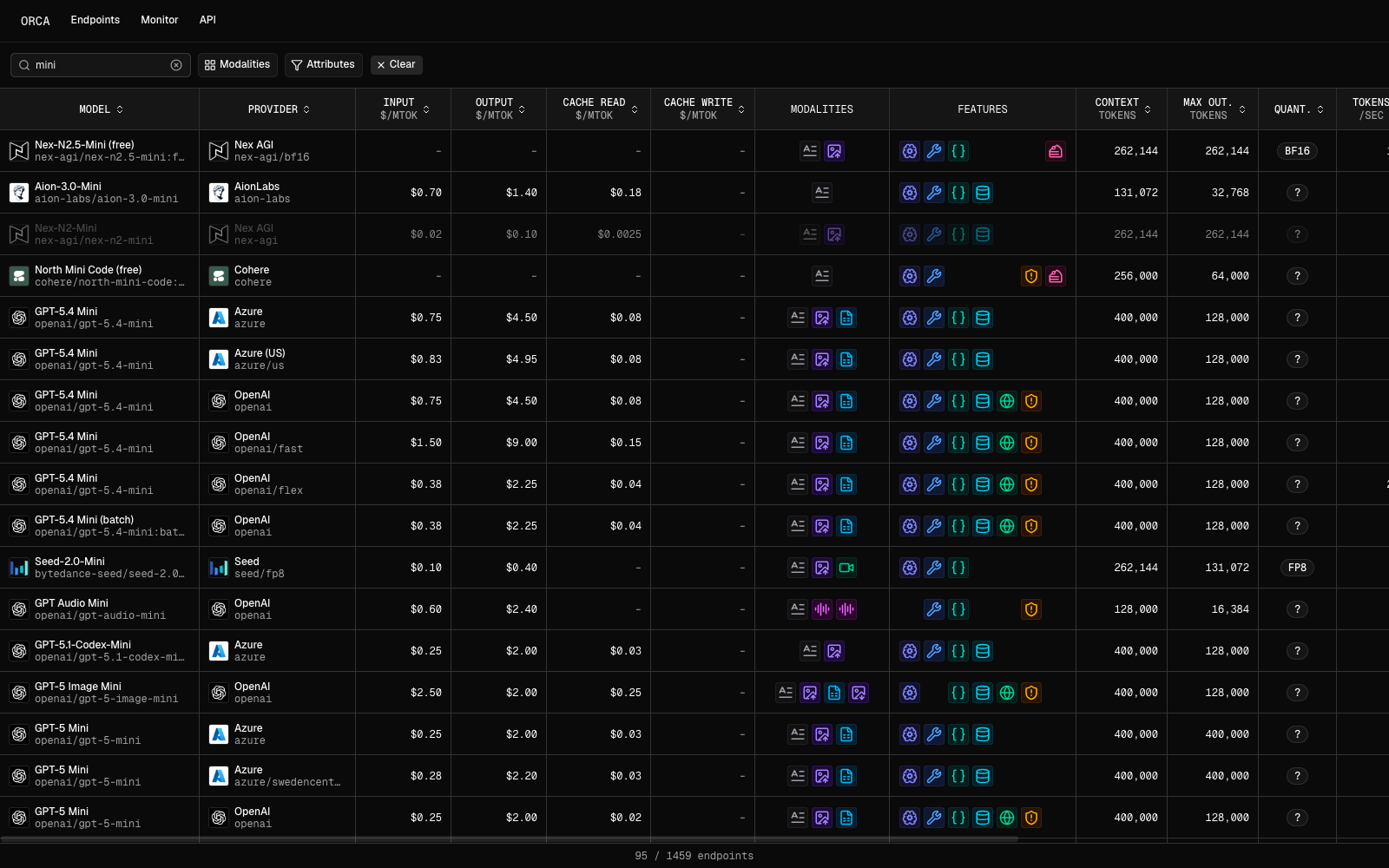Click the file modality icon in GPT-5.4 Mini Azure (US) row
The height and width of the screenshot is (868, 1389).
tap(846, 359)
